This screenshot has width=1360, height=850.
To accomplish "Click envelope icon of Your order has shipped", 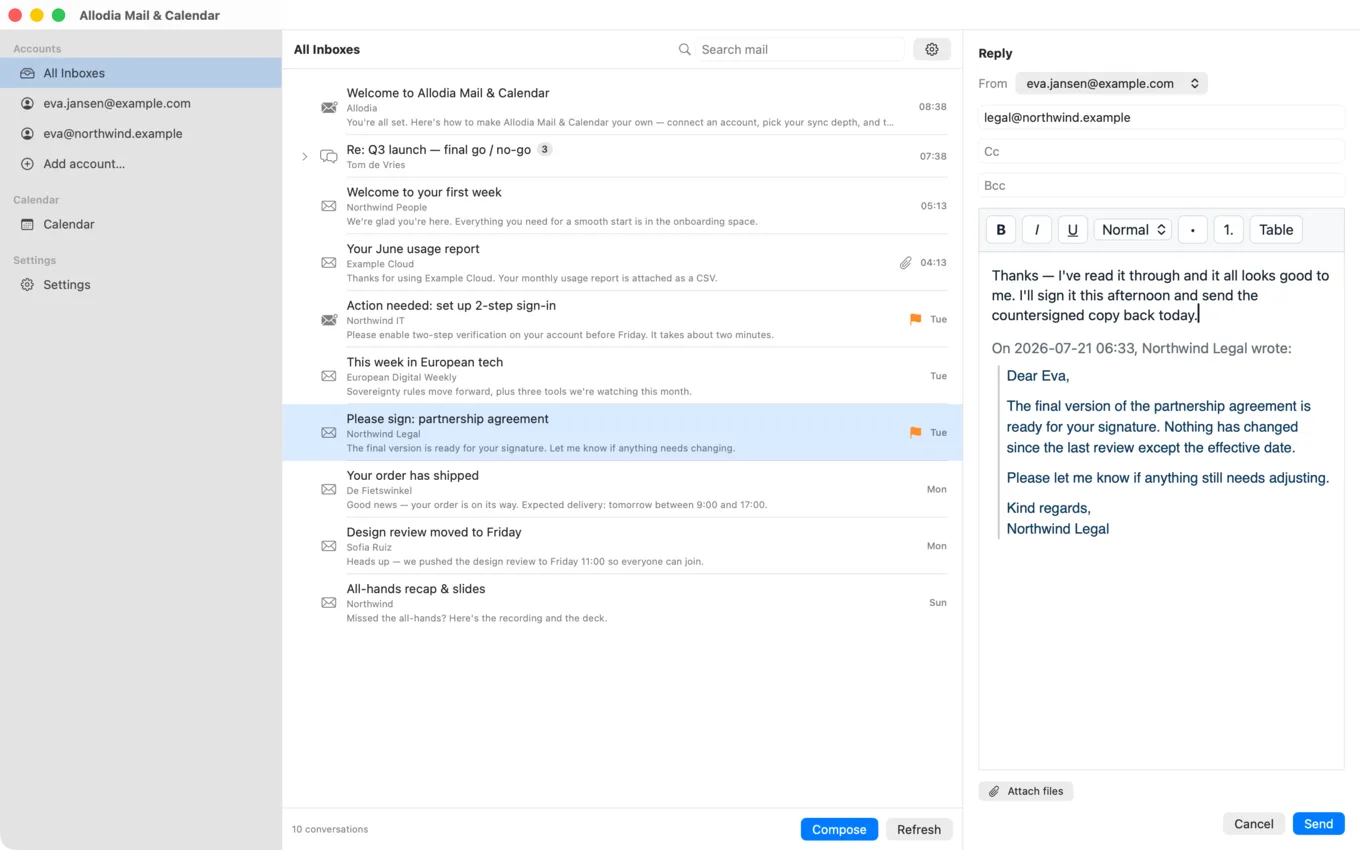I will [328, 490].
